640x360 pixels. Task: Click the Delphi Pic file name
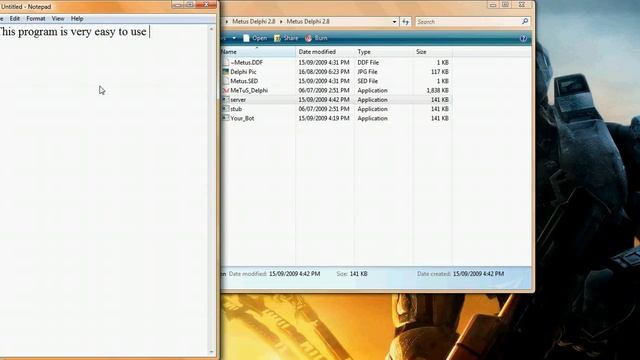point(243,72)
